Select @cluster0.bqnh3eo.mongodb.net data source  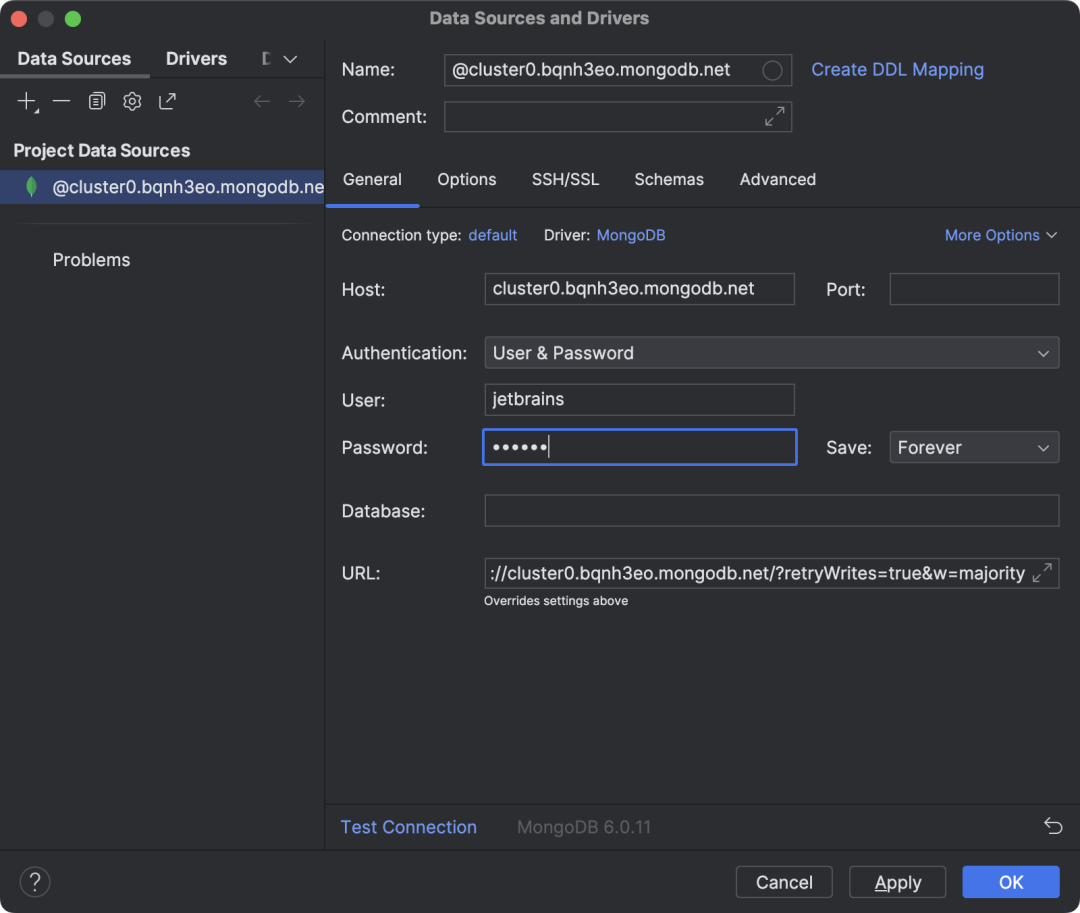click(x=163, y=187)
